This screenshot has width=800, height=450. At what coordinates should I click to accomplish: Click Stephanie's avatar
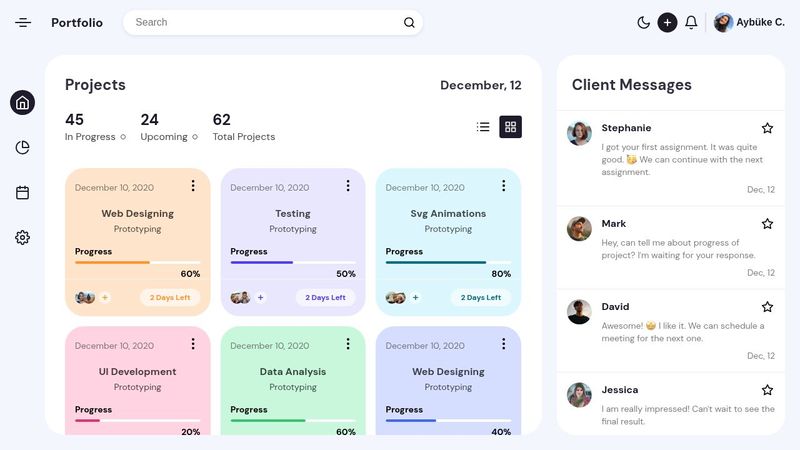pyautogui.click(x=579, y=133)
